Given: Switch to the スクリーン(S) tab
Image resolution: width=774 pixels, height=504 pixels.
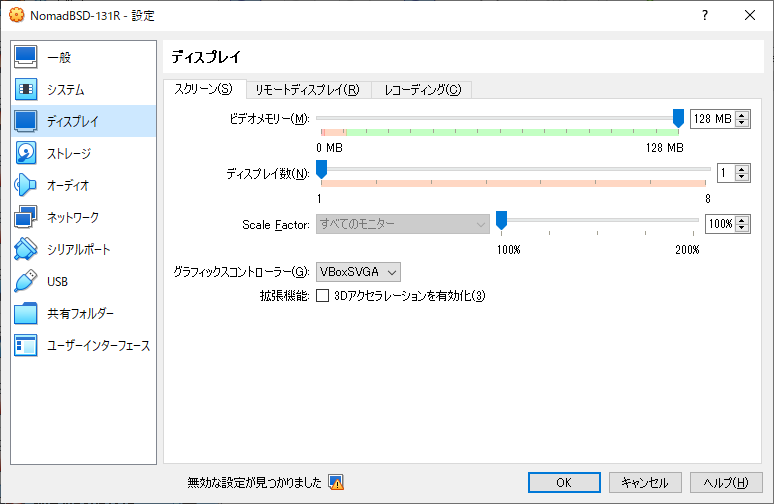Looking at the screenshot, I should click(203, 89).
